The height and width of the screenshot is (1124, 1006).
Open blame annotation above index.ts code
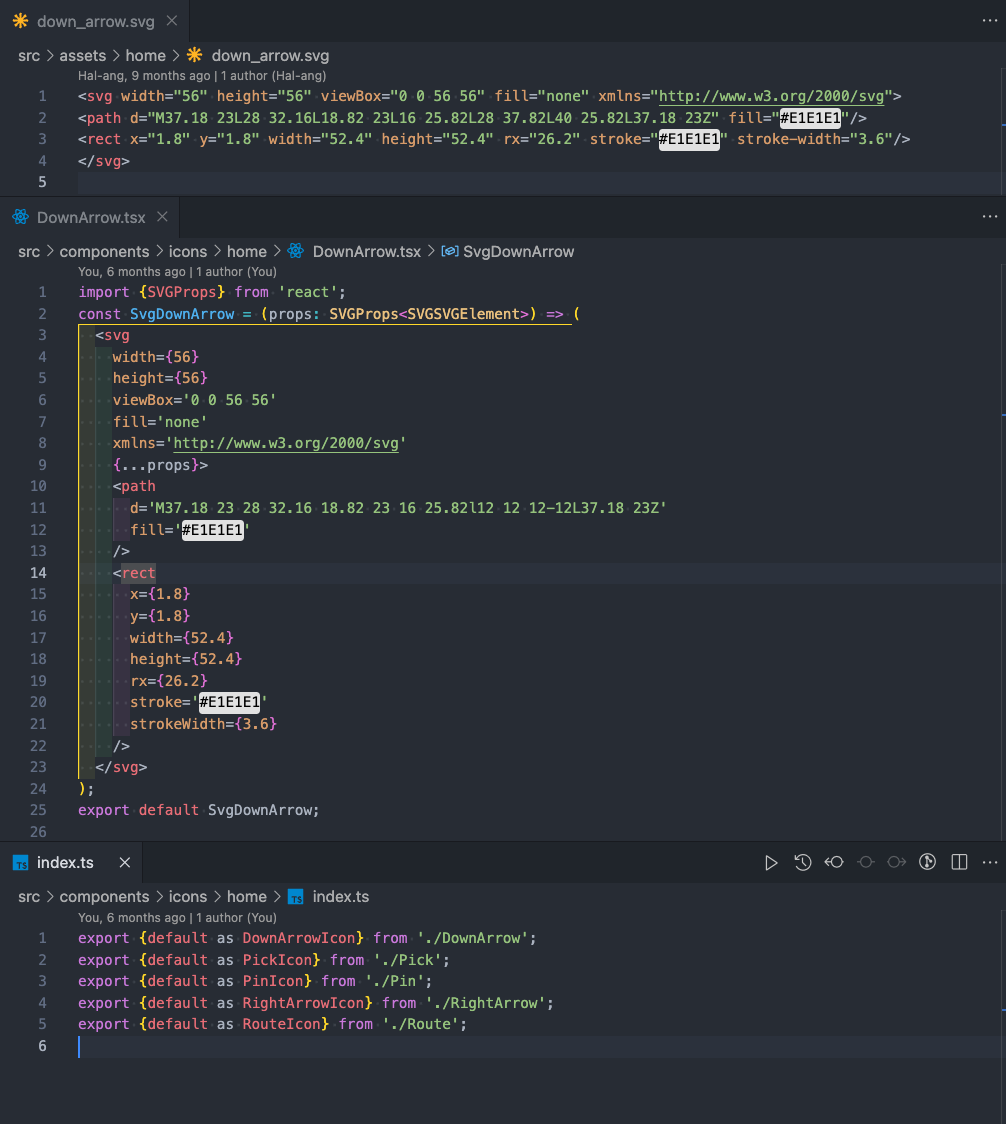[177, 918]
